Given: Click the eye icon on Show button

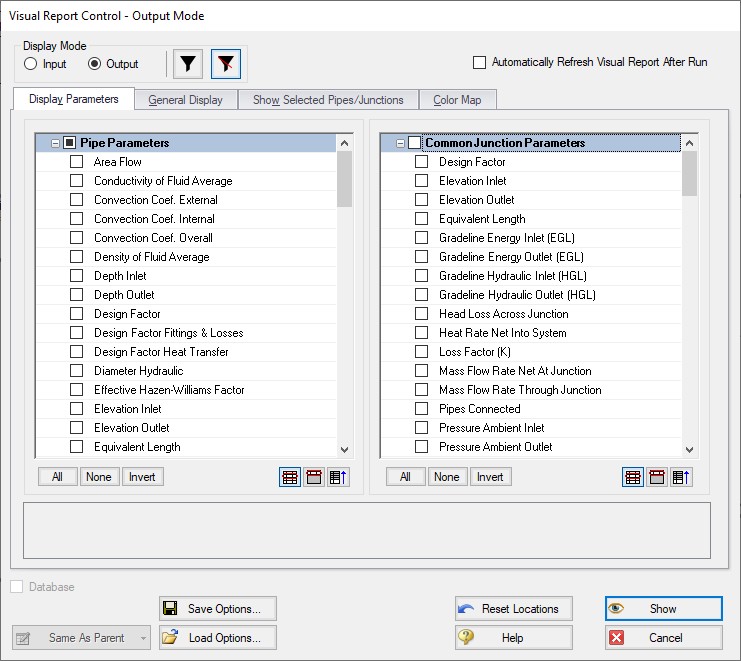Looking at the screenshot, I should point(616,608).
